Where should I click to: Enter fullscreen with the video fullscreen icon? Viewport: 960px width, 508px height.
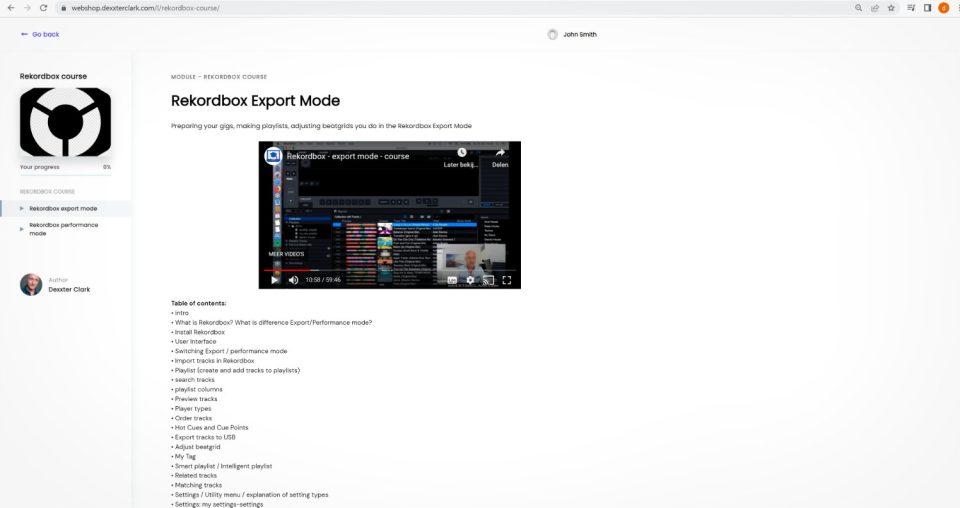507,280
